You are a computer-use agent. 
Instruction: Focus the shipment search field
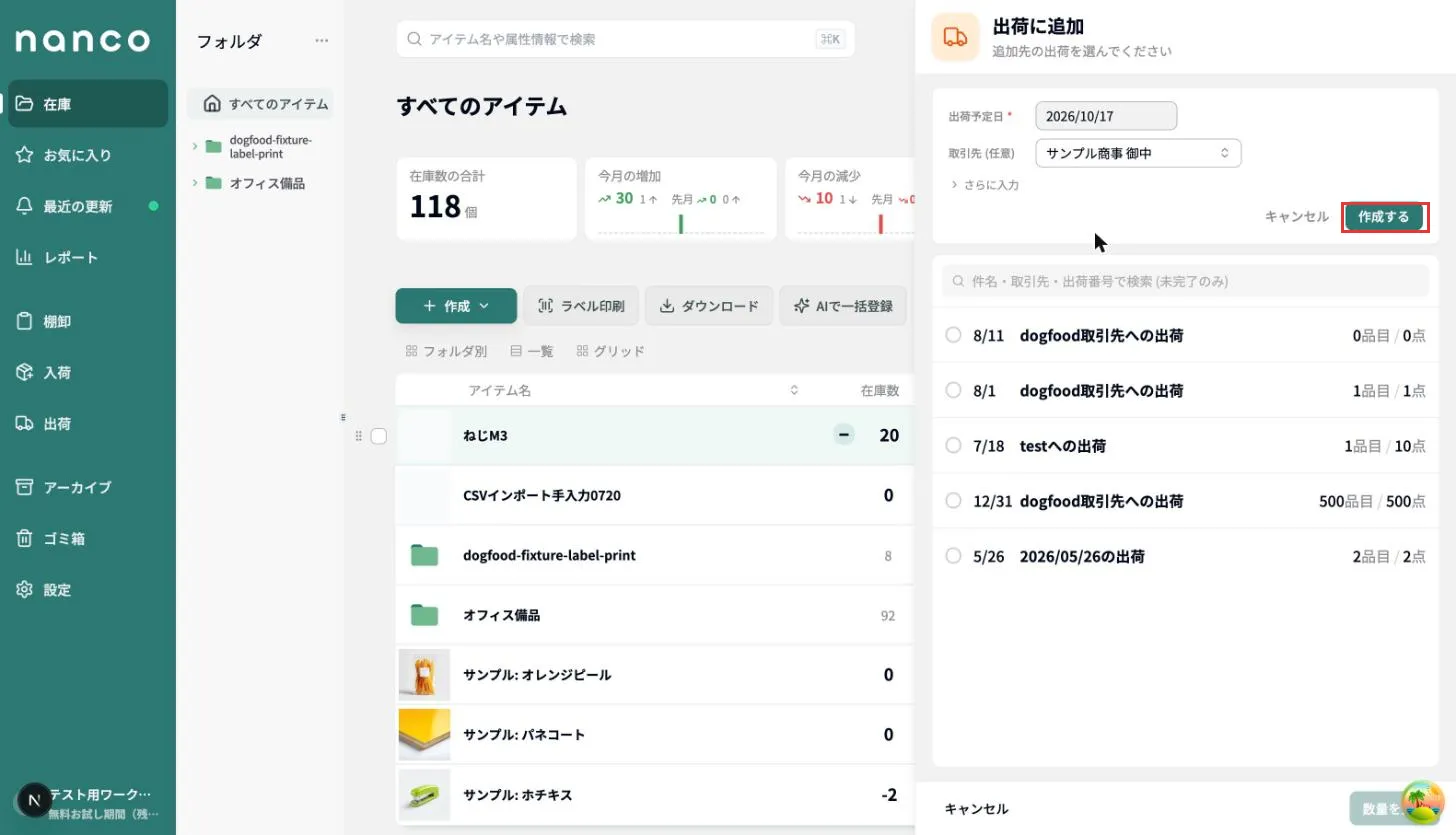coord(1185,281)
